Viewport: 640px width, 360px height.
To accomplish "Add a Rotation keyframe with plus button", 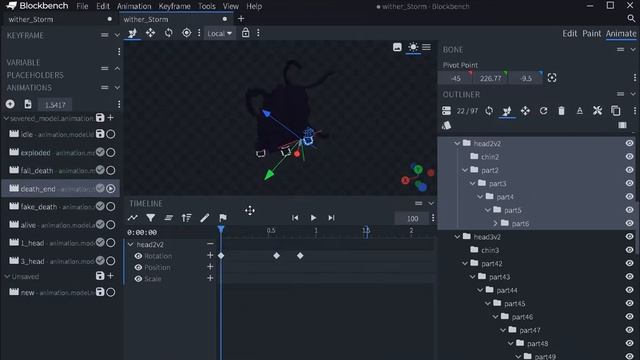I will pos(210,255).
